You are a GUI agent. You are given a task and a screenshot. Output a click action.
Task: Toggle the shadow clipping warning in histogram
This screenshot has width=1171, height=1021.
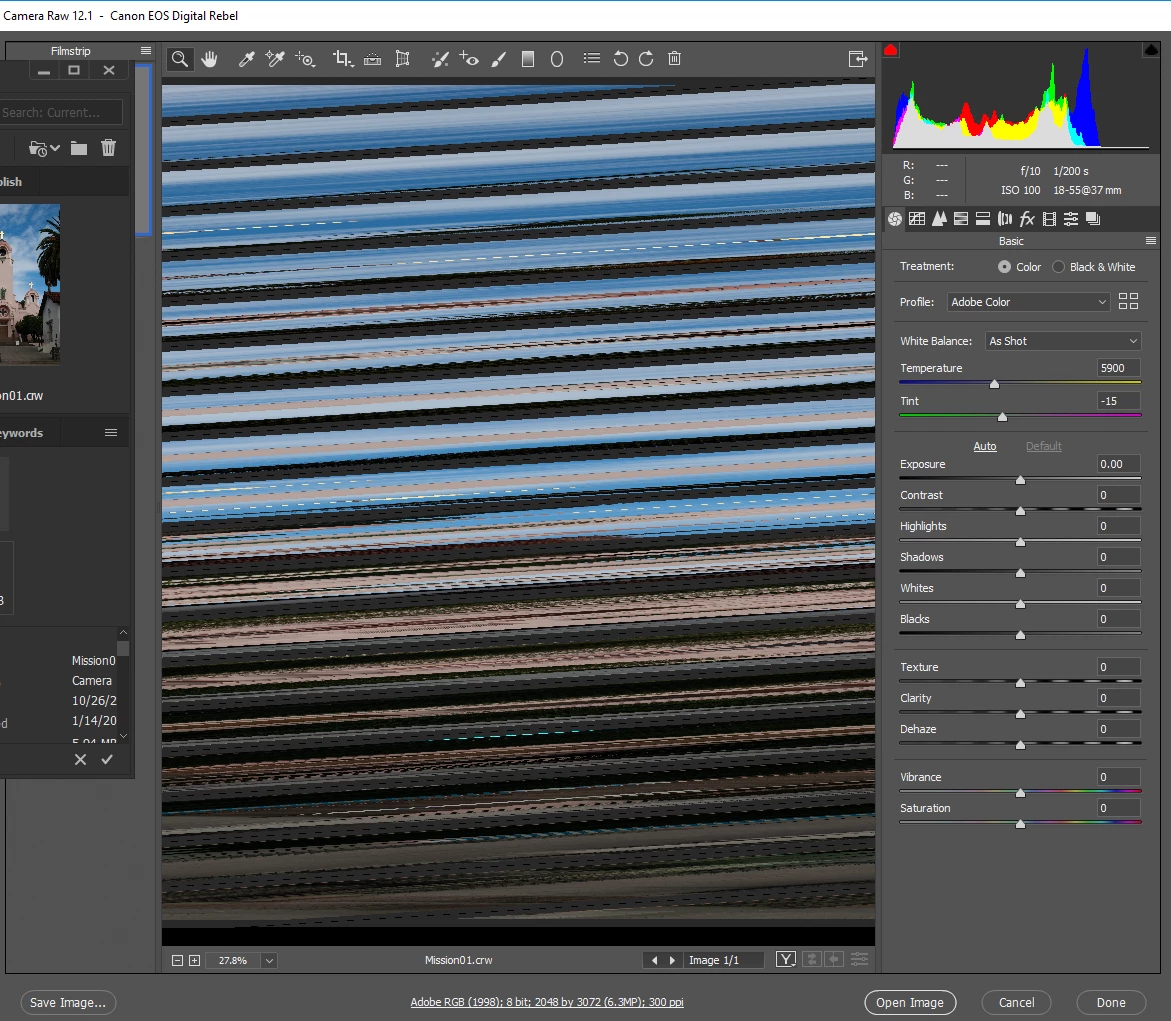(x=891, y=50)
